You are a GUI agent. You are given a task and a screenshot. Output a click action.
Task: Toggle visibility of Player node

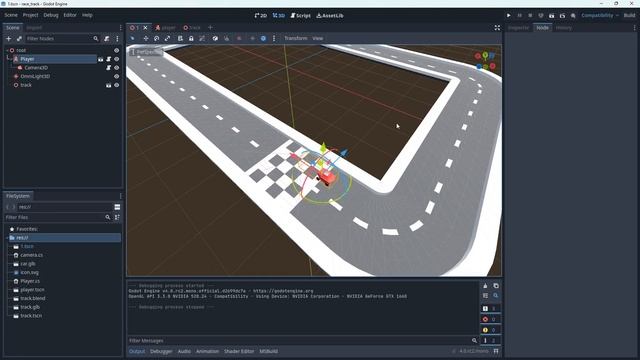point(117,59)
